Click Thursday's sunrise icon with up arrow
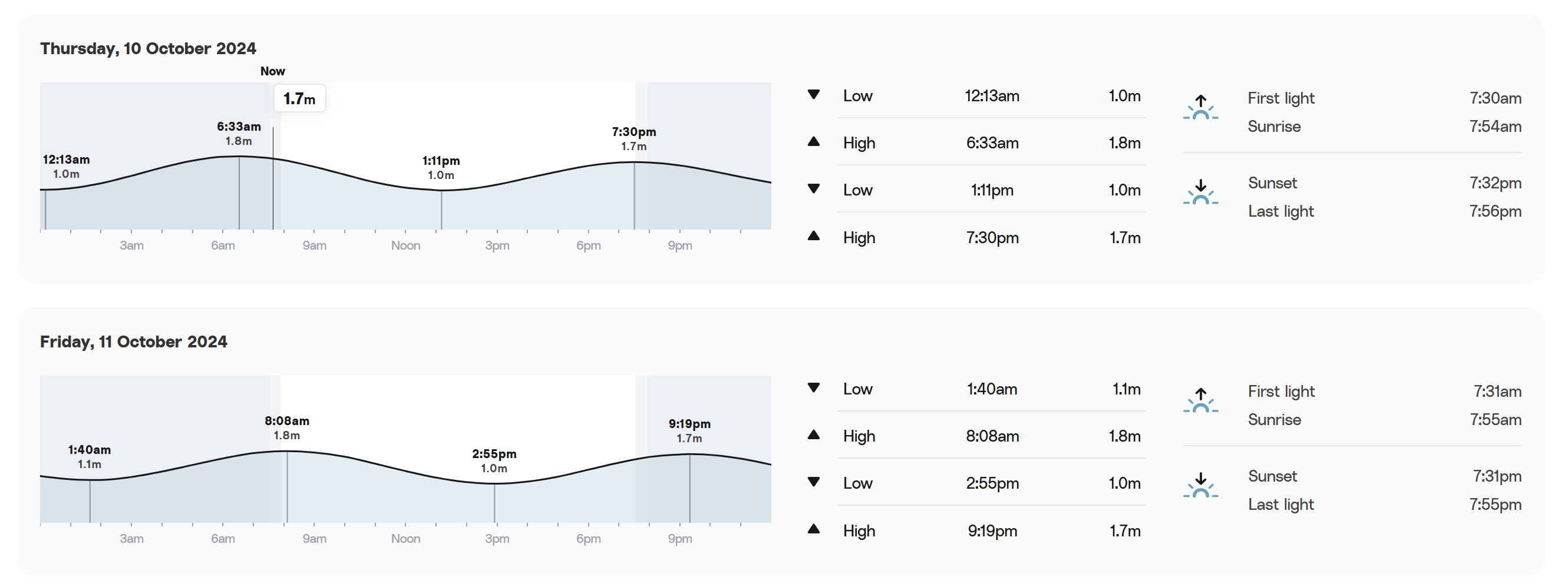This screenshot has height=587, width=1568. 1200,107
